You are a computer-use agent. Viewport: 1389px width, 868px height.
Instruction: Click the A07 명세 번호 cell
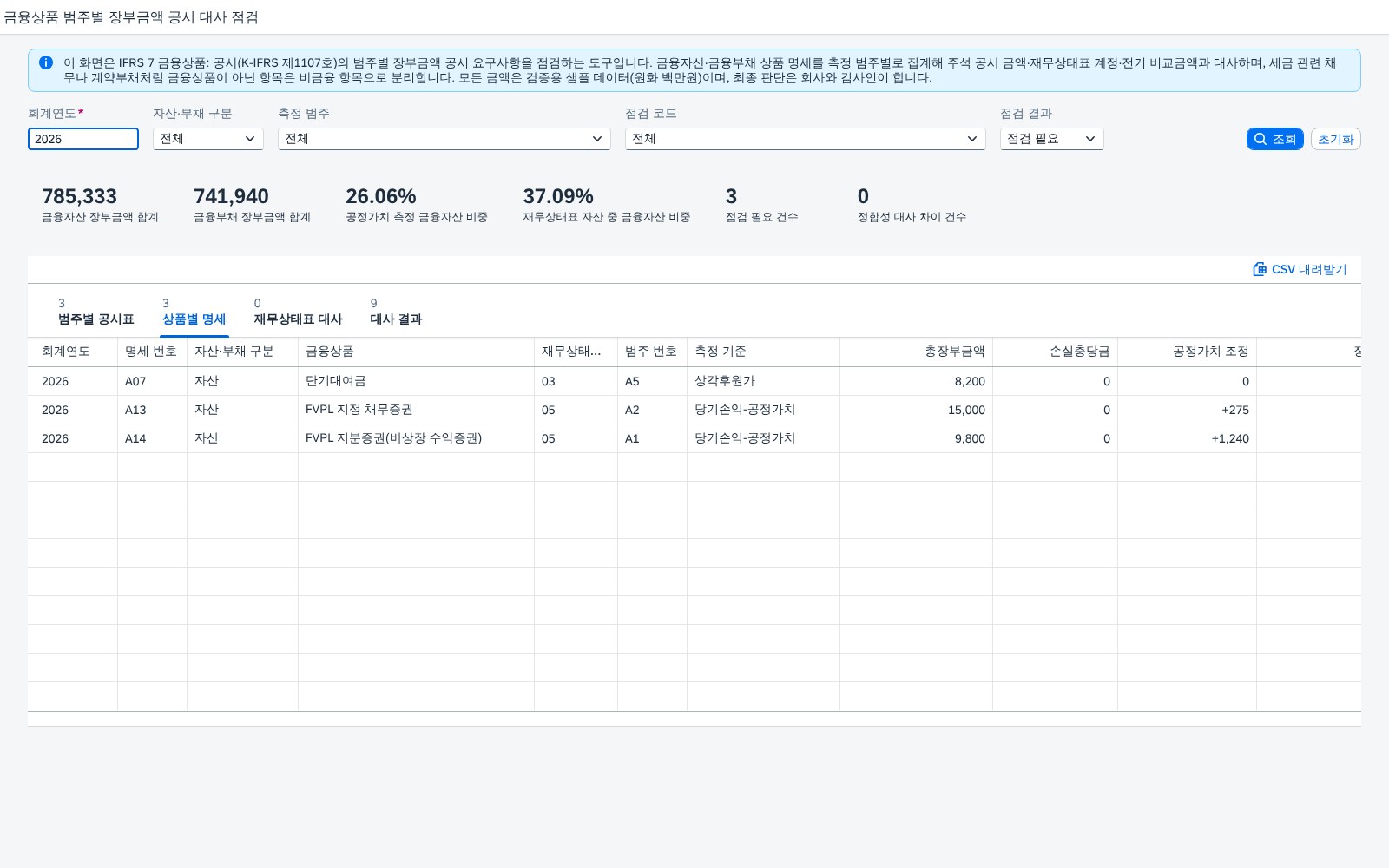pyautogui.click(x=152, y=381)
